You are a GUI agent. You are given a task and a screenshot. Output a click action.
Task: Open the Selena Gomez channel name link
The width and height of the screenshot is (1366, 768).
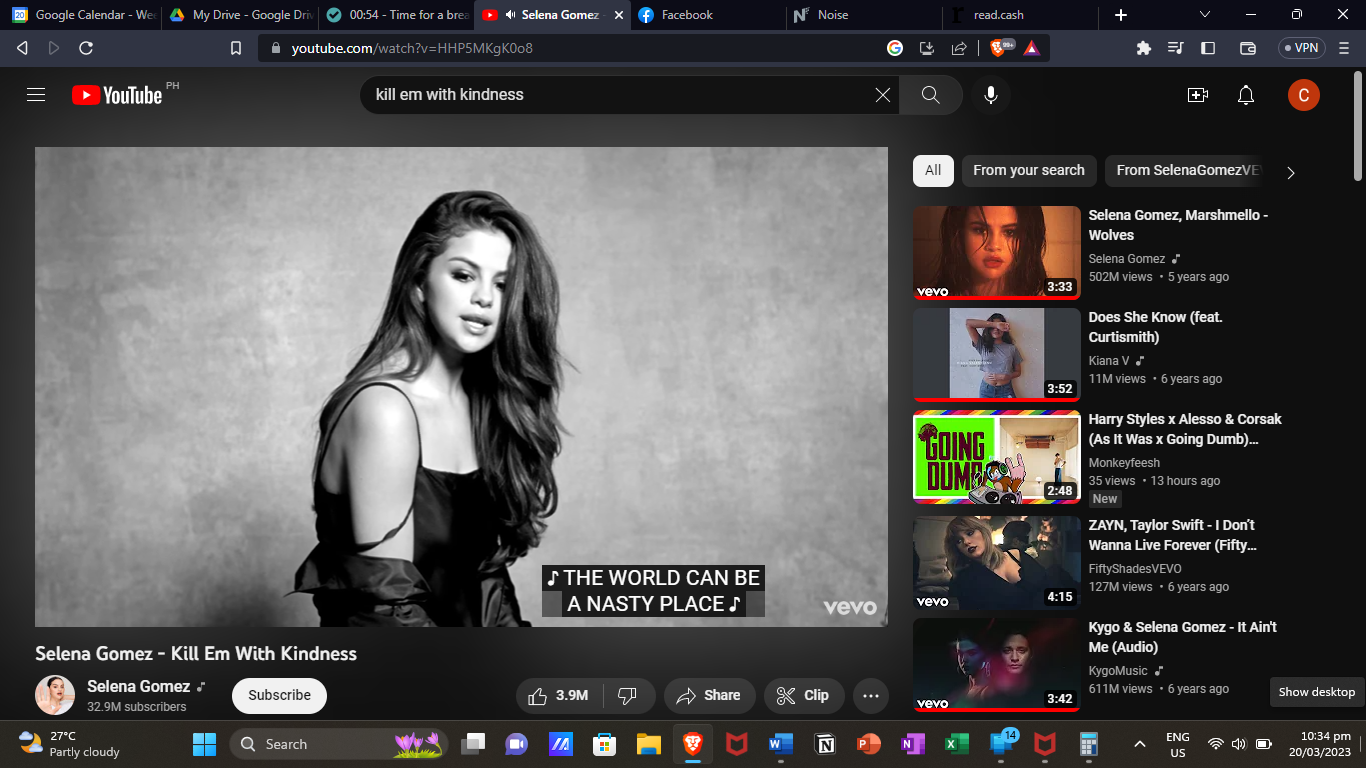[x=138, y=686]
